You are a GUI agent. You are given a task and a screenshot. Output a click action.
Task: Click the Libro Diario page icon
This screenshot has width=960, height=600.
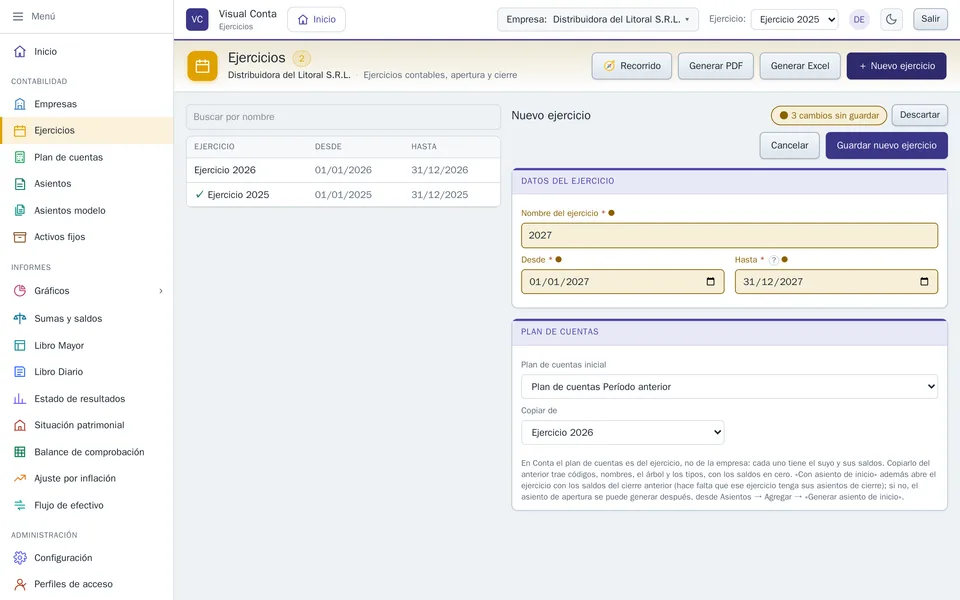click(20, 372)
